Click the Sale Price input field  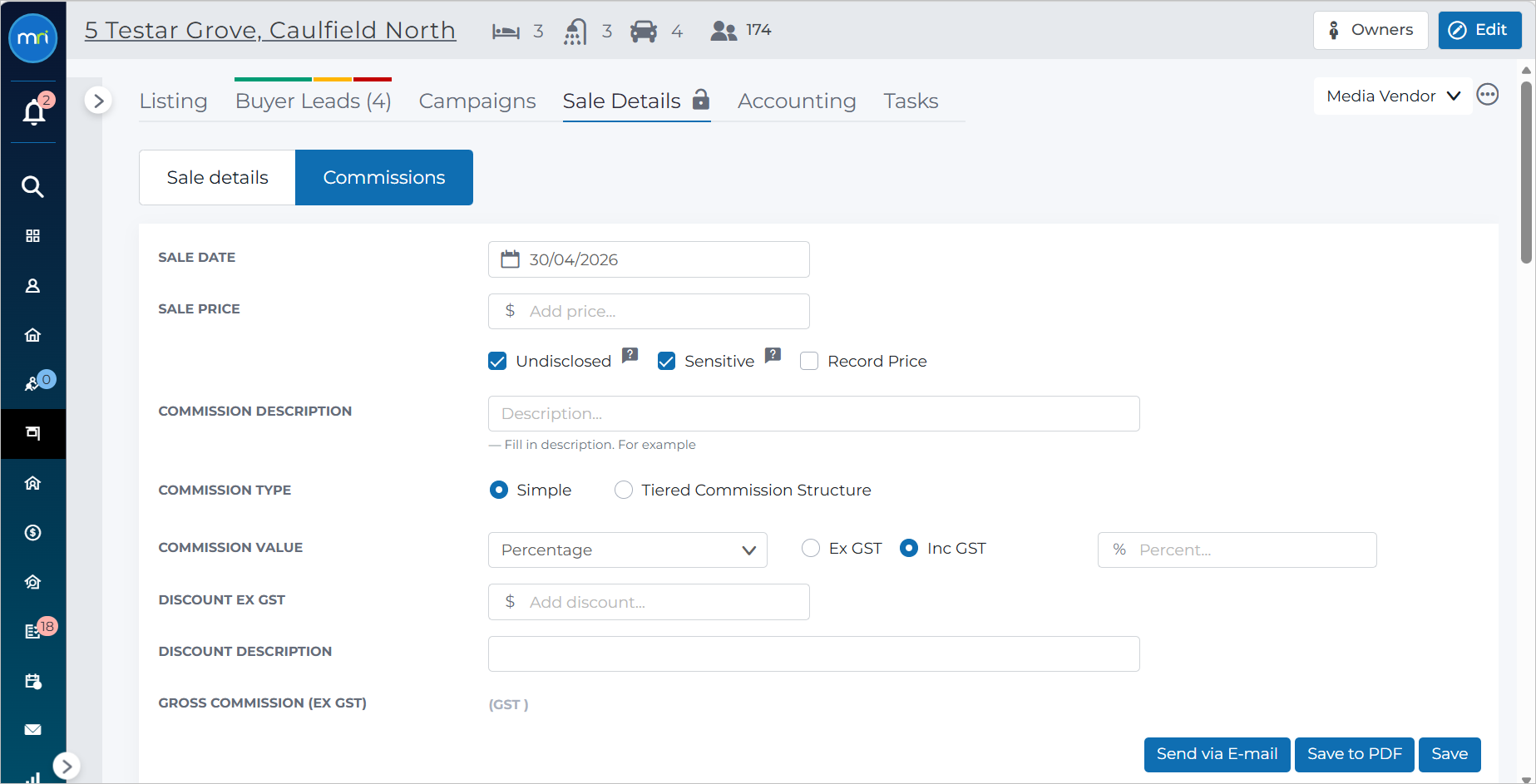tap(649, 311)
